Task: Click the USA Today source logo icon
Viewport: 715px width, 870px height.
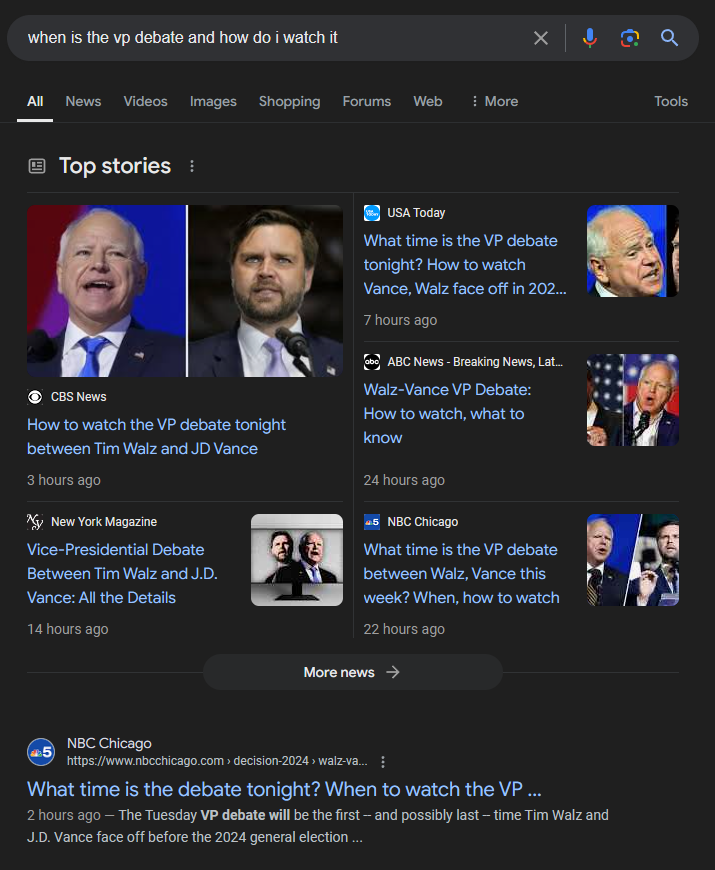Action: 372,213
